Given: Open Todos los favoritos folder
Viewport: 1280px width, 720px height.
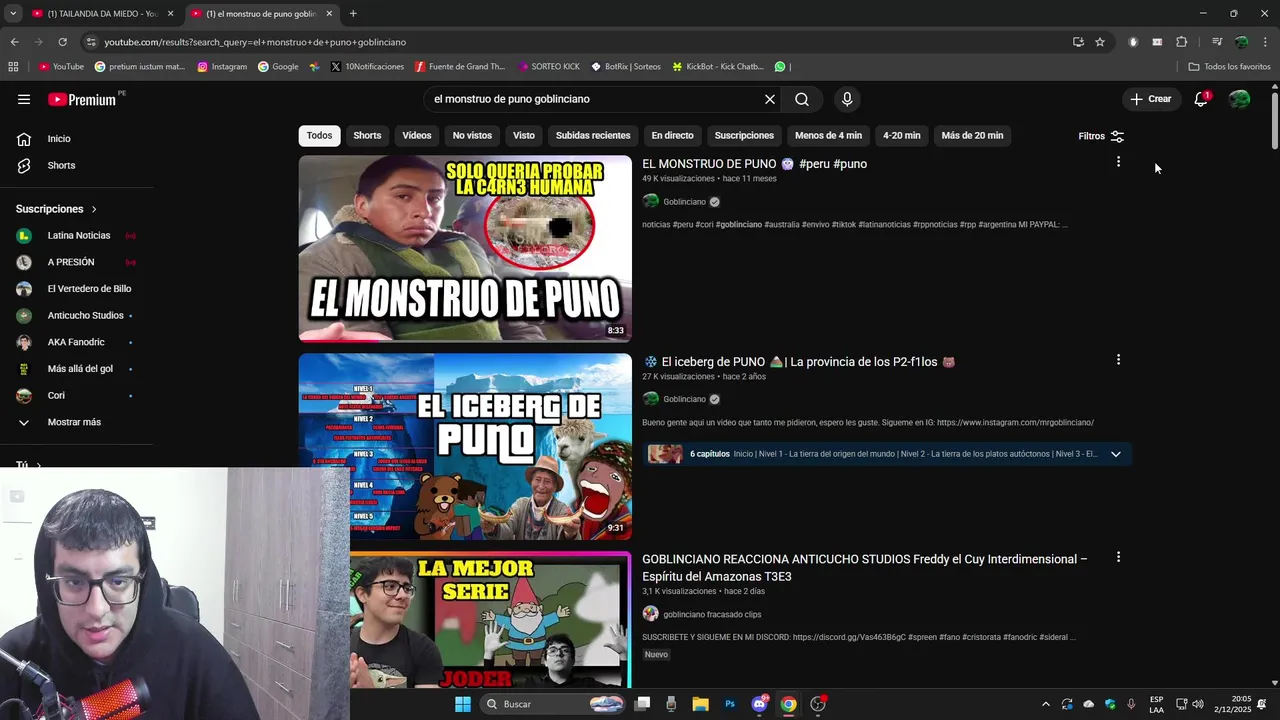Looking at the screenshot, I should tap(1229, 67).
